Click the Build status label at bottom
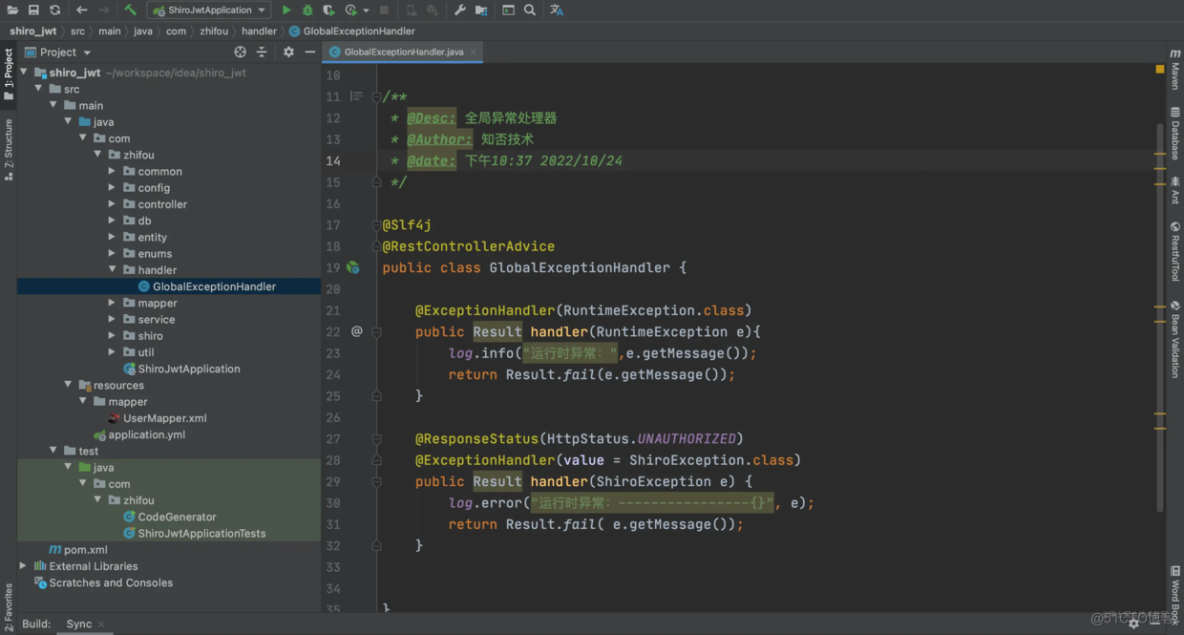 (x=35, y=623)
